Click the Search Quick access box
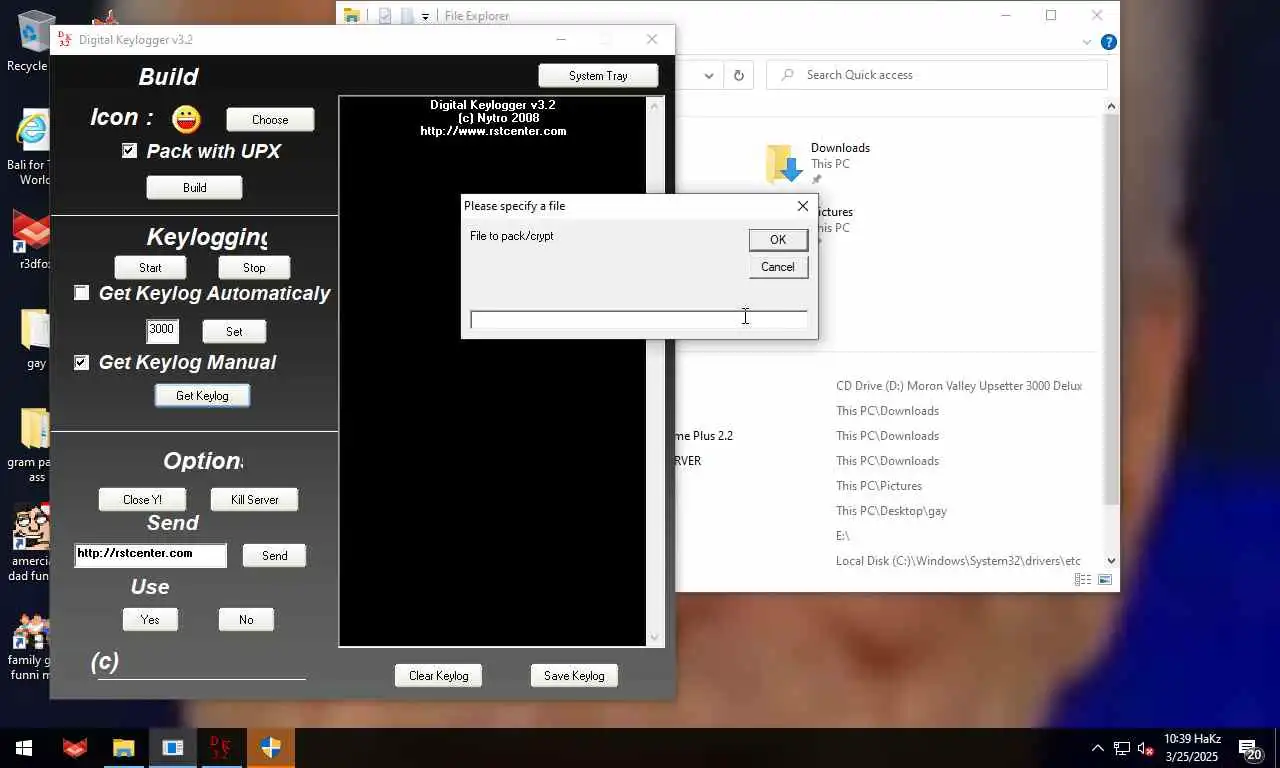 (937, 75)
